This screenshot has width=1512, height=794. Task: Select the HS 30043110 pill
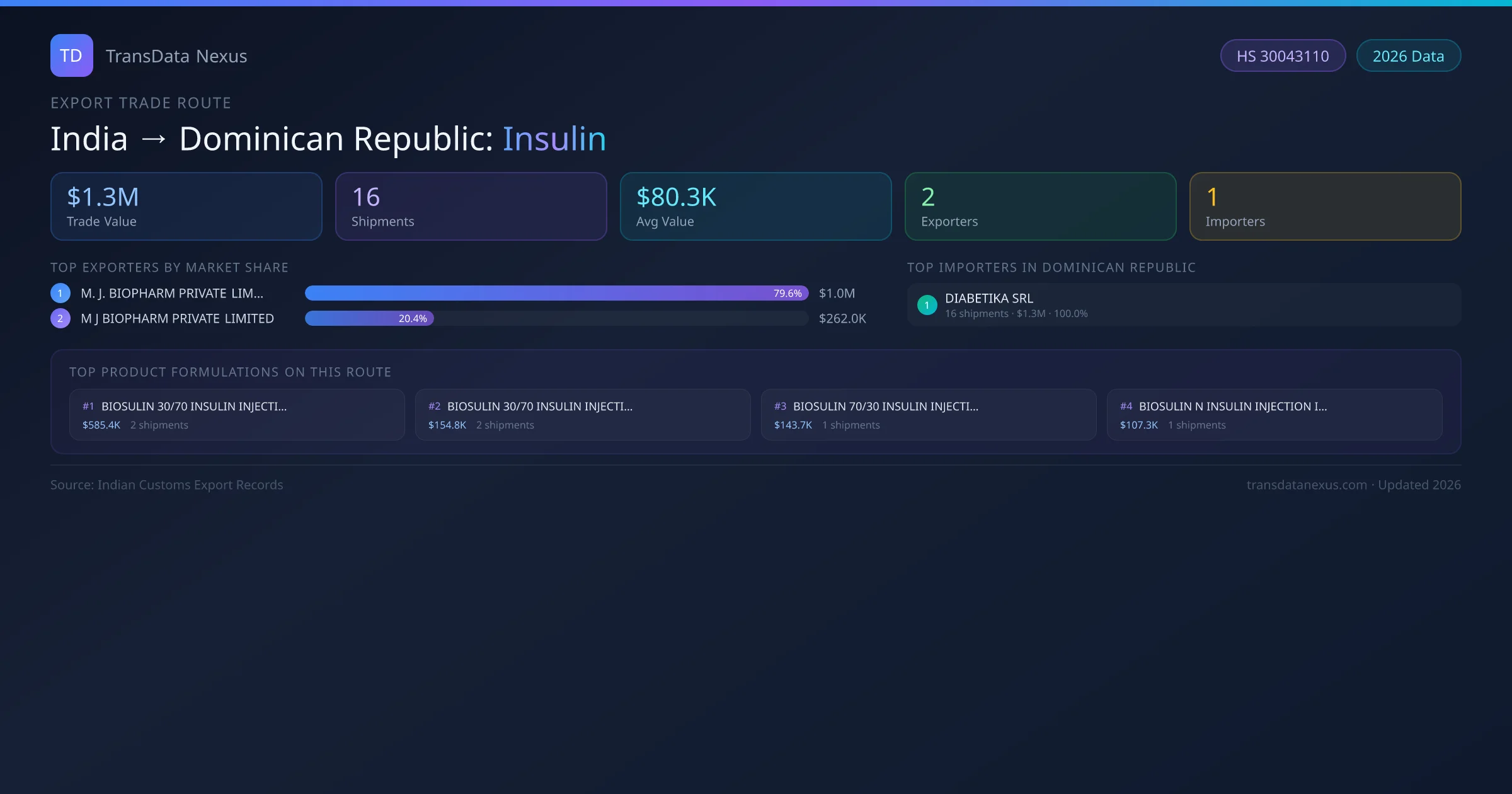click(x=1283, y=56)
